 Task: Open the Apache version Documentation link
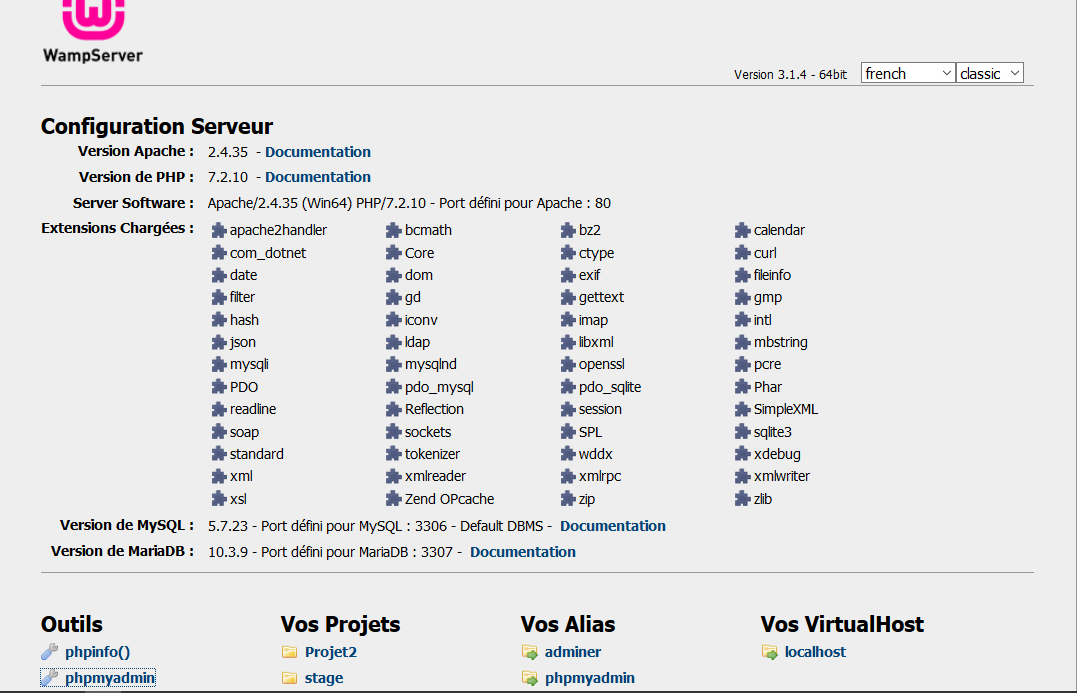[x=318, y=152]
